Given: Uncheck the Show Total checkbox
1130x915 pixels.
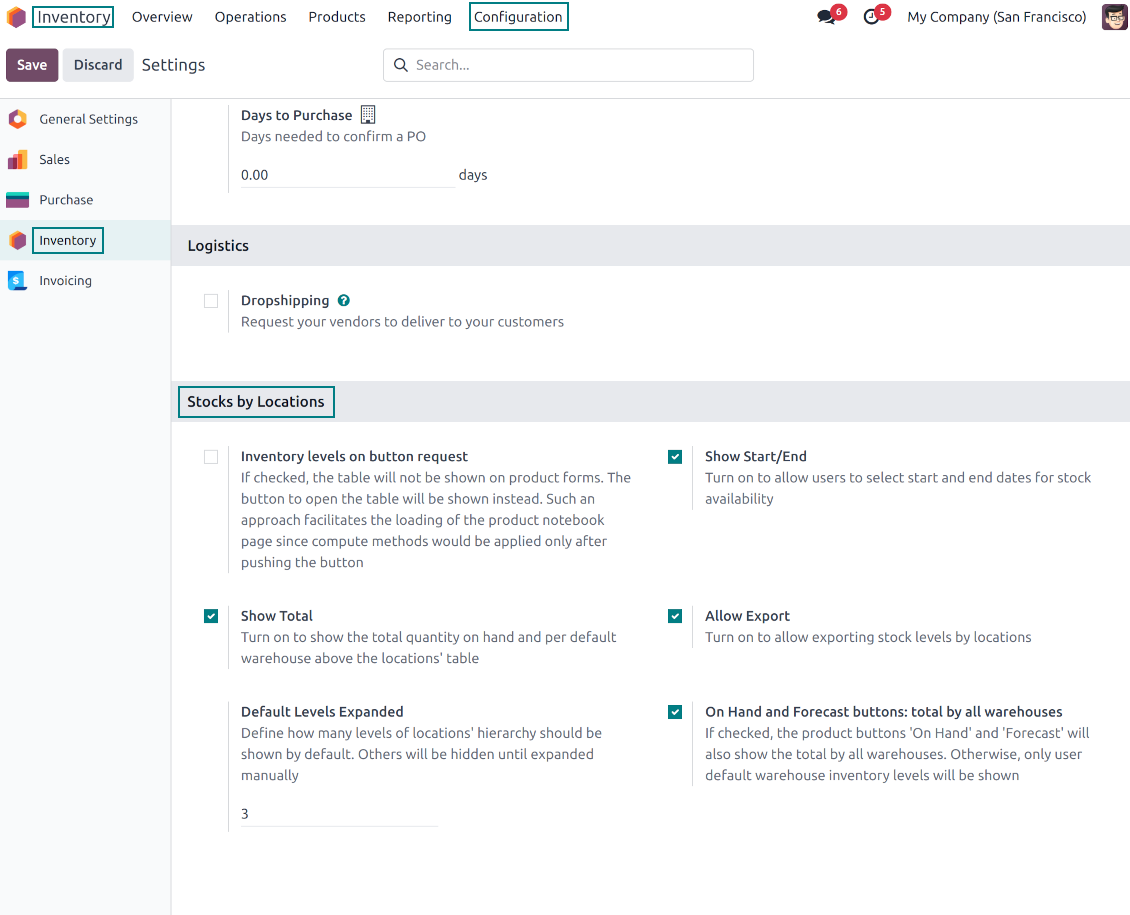Looking at the screenshot, I should [x=211, y=616].
